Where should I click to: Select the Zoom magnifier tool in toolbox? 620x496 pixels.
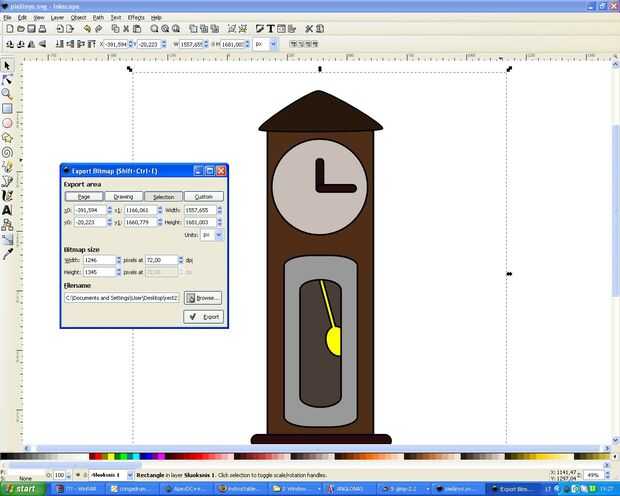click(x=7, y=94)
